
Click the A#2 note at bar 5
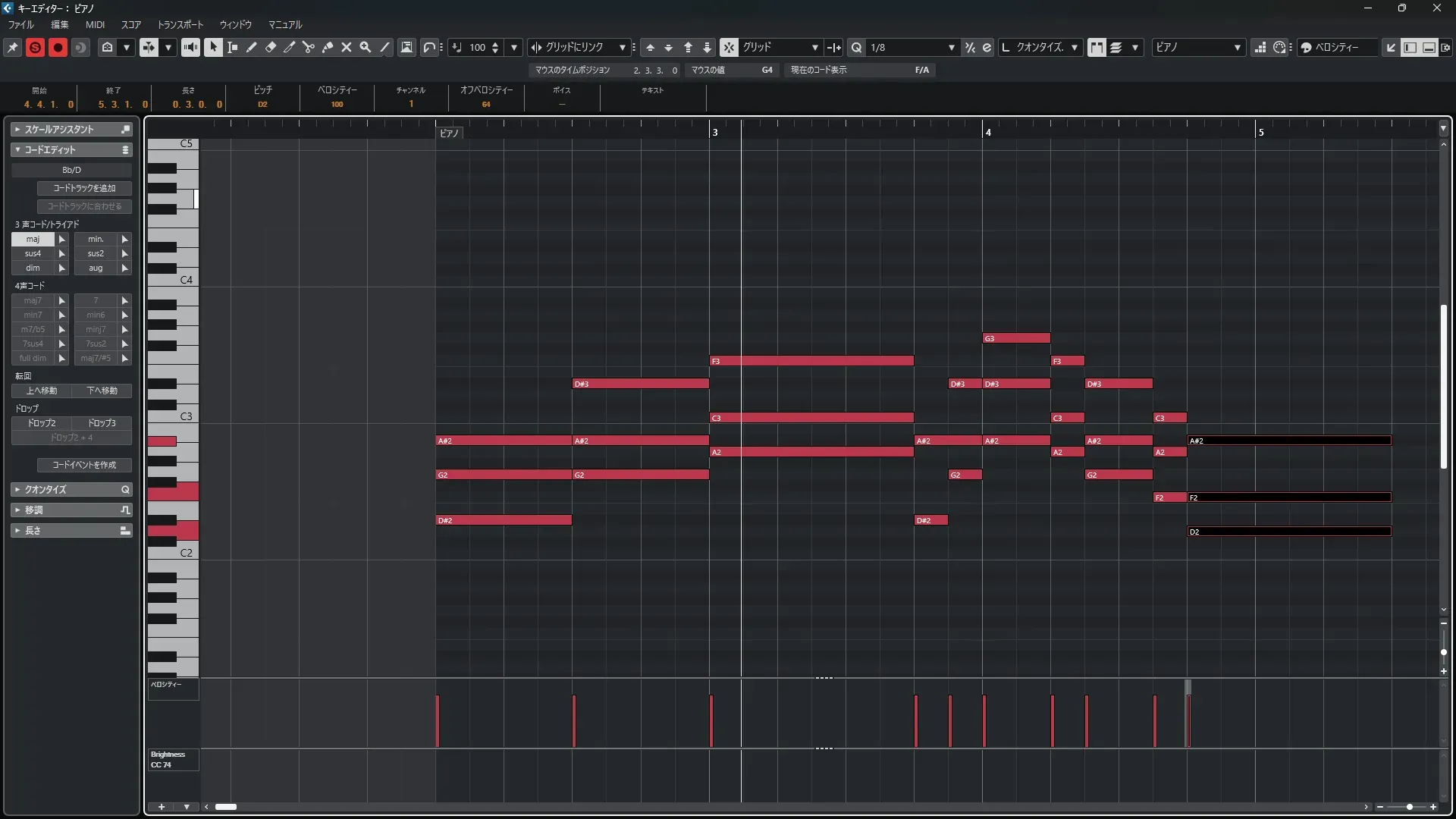pos(1288,441)
